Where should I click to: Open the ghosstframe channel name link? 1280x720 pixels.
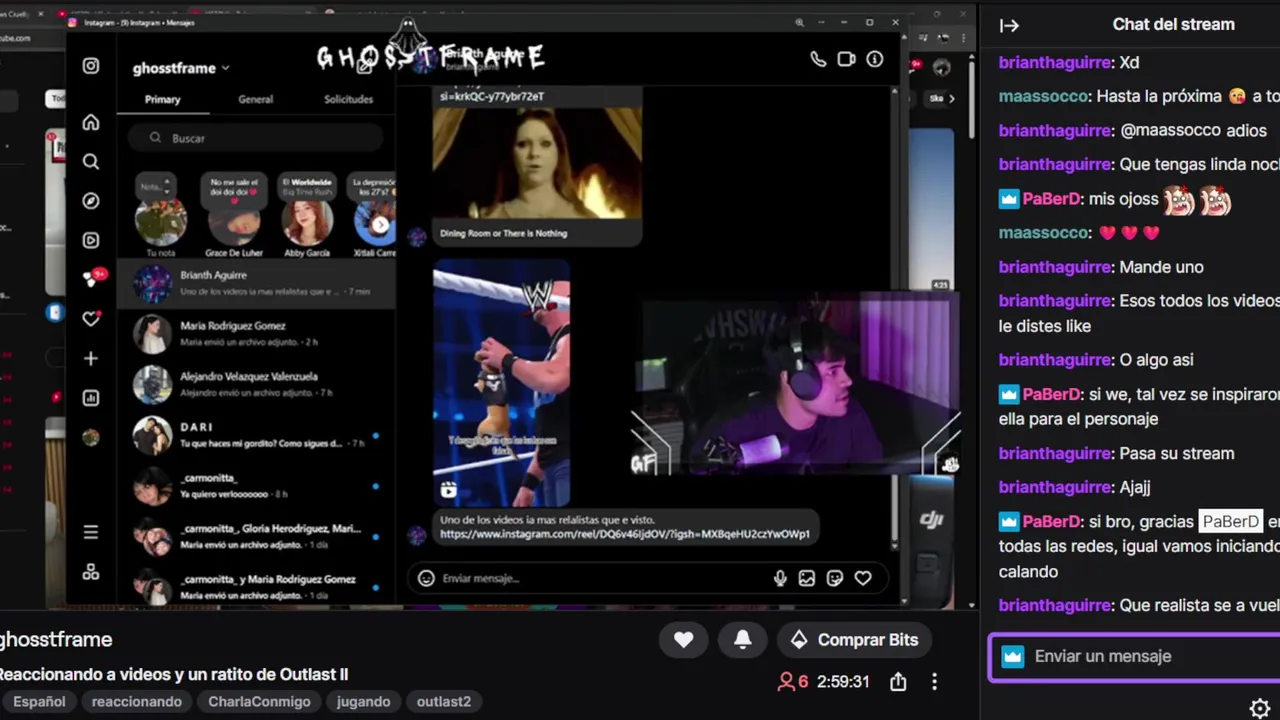pyautogui.click(x=55, y=640)
